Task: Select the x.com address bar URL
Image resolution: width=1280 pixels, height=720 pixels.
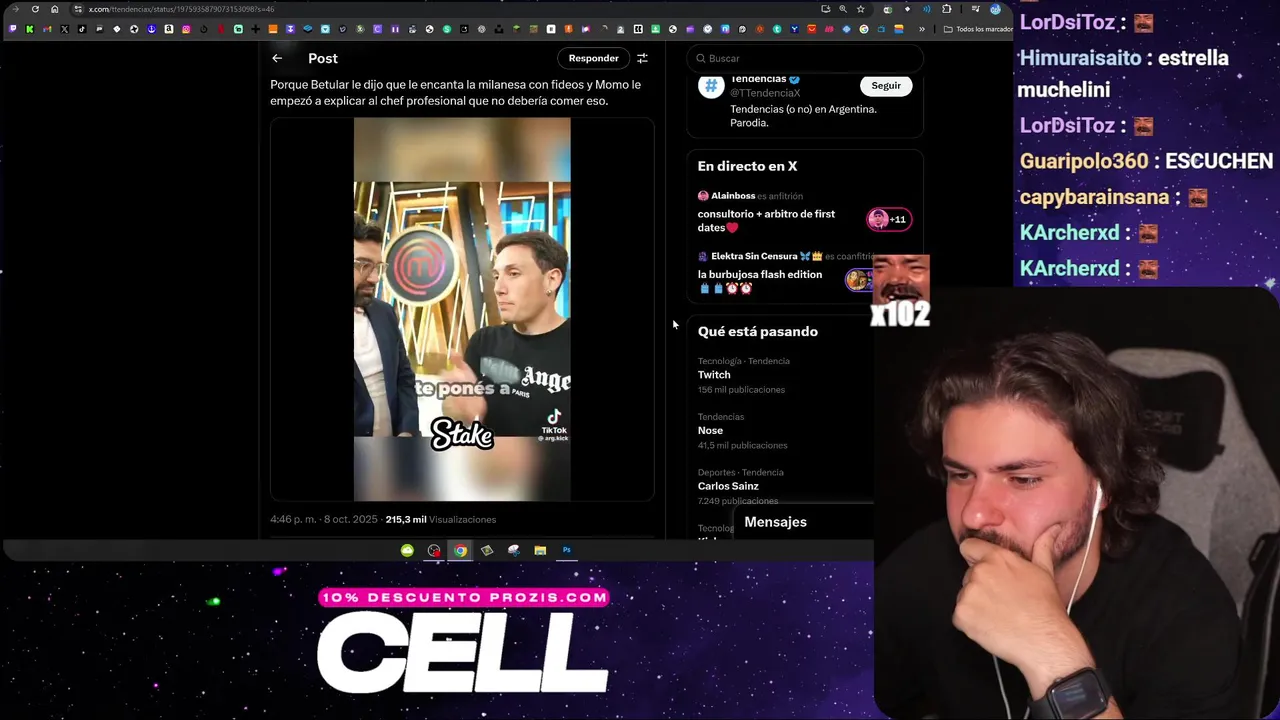Action: (182, 9)
